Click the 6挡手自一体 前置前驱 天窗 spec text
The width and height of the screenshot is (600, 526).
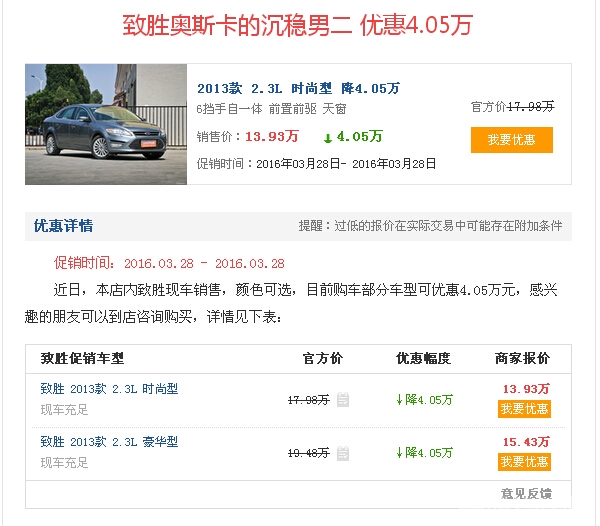tap(271, 109)
